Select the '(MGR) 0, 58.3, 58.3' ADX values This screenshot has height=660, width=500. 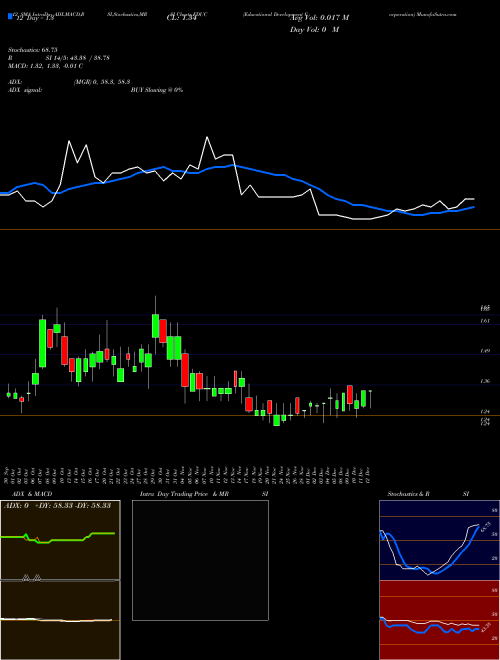102,82
